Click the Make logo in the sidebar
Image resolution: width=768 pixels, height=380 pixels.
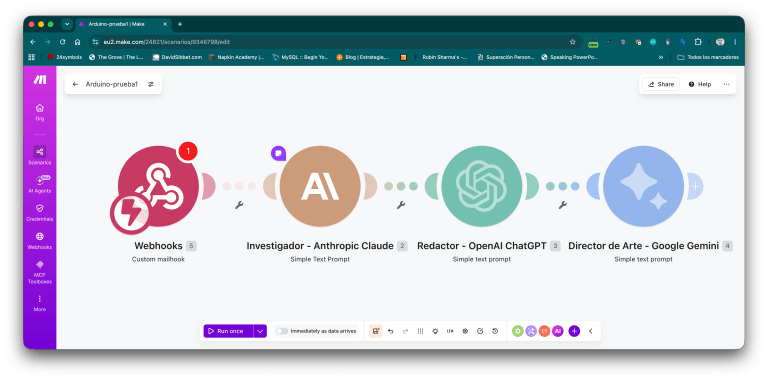pyautogui.click(x=40, y=80)
